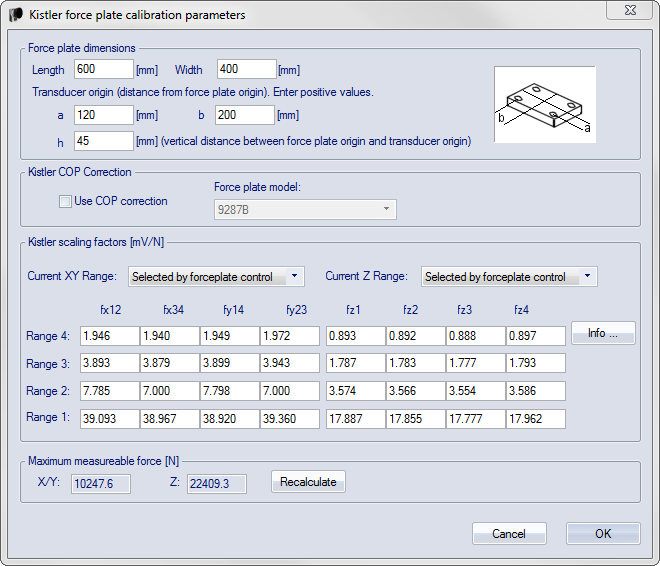Click the transducer origin a field
The height and width of the screenshot is (566, 660).
(104, 115)
